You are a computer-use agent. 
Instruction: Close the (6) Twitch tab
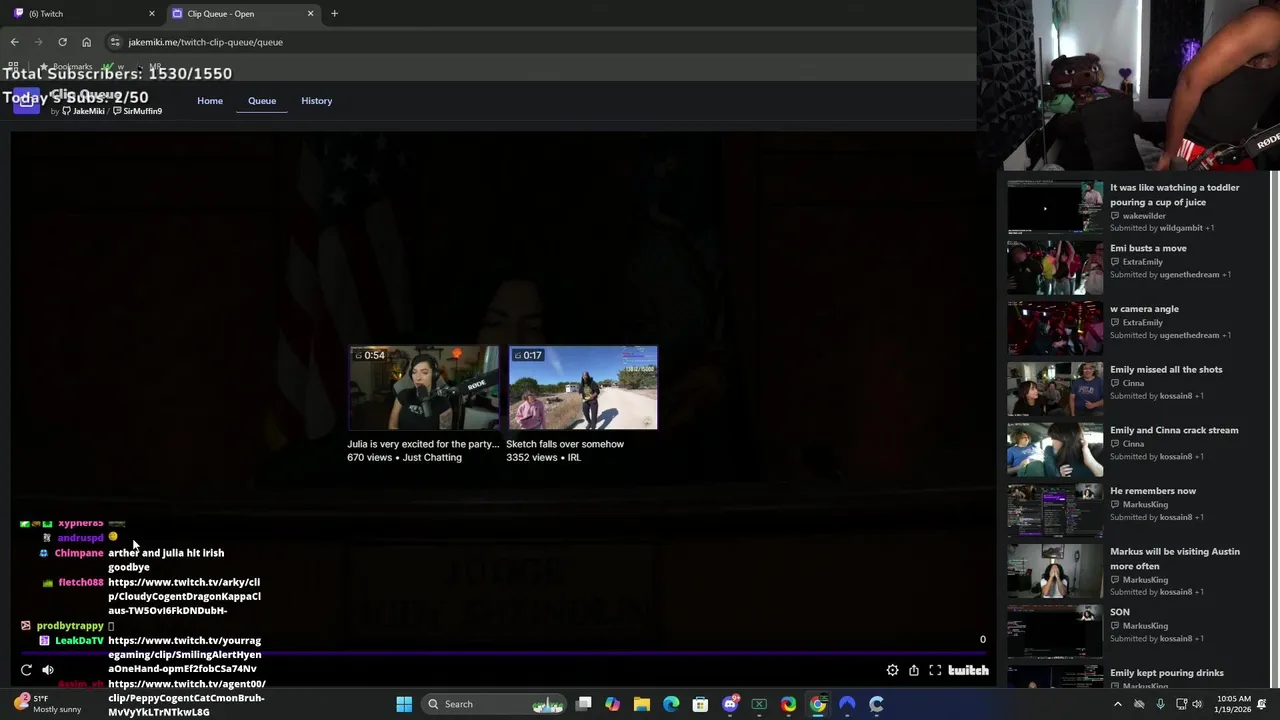point(152,13)
